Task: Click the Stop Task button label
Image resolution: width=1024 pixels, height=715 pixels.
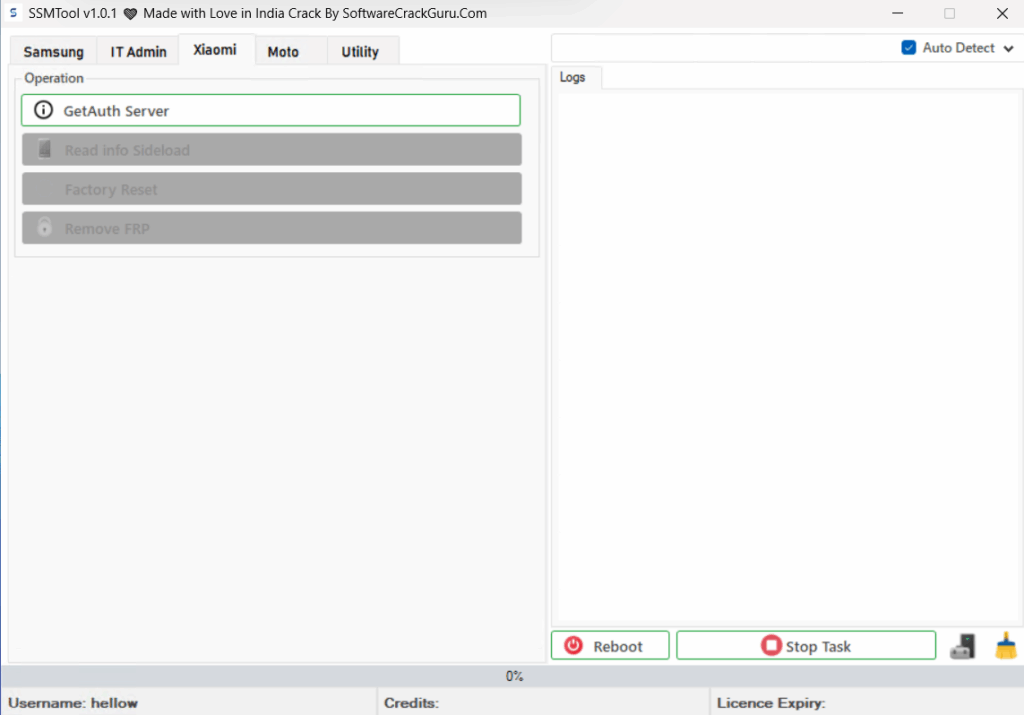Action: (818, 647)
